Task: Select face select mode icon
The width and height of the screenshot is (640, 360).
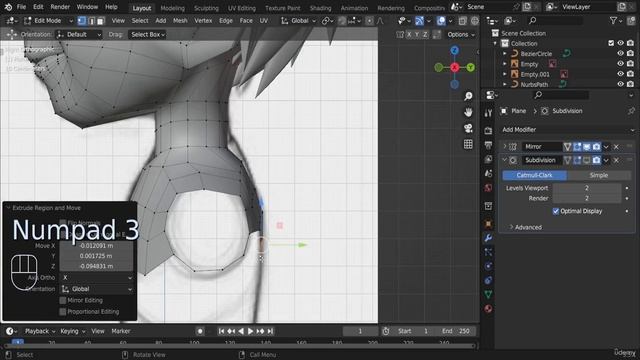Action: coord(100,20)
